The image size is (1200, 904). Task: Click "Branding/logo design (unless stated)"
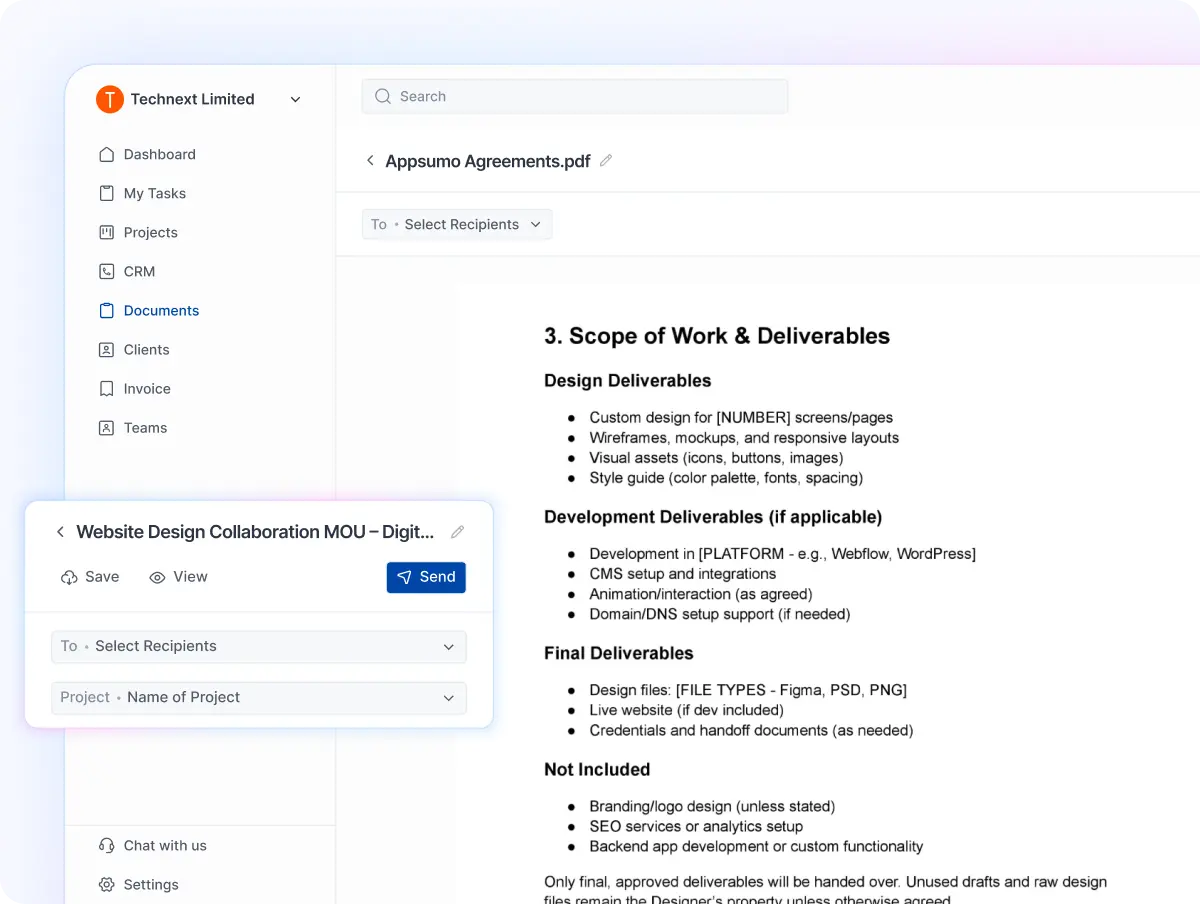[712, 806]
